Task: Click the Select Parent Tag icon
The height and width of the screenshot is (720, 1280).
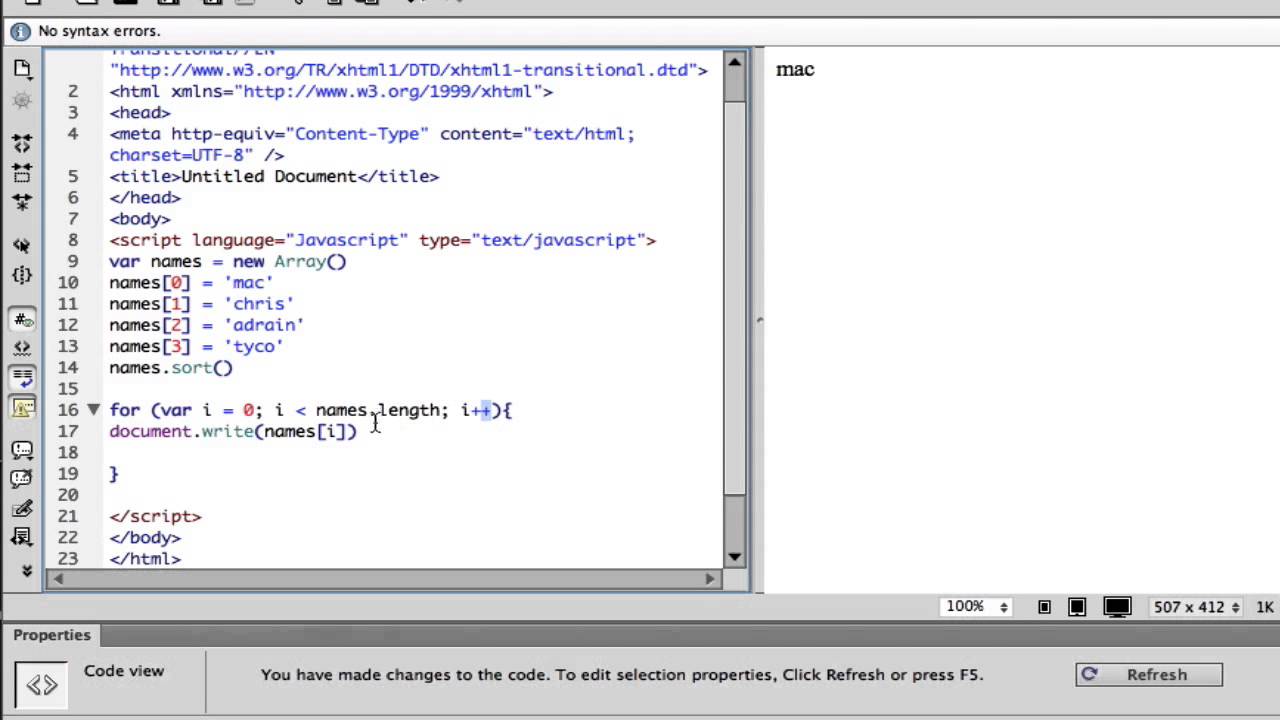Action: pos(22,246)
